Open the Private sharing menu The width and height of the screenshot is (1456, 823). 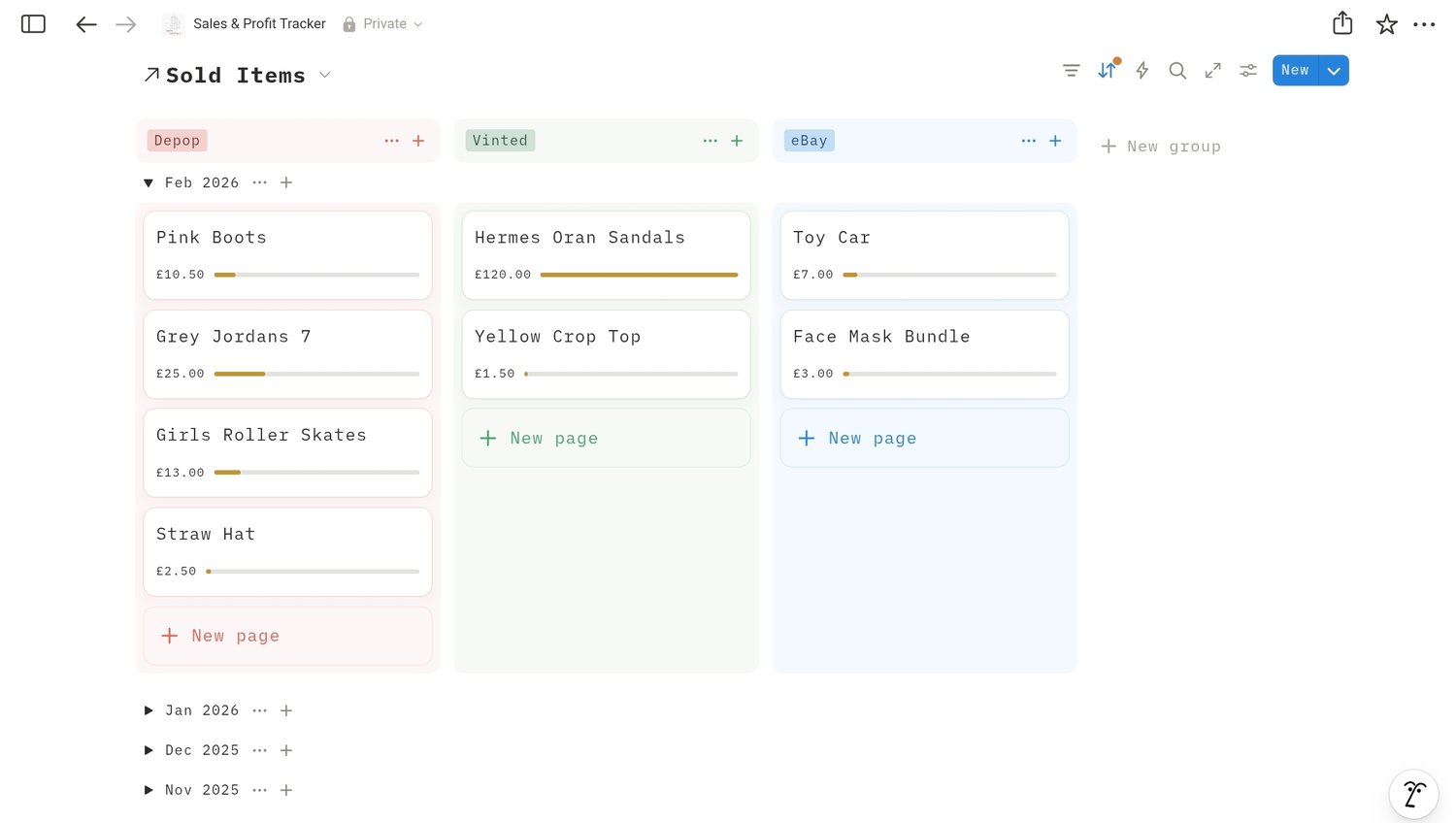(x=383, y=24)
